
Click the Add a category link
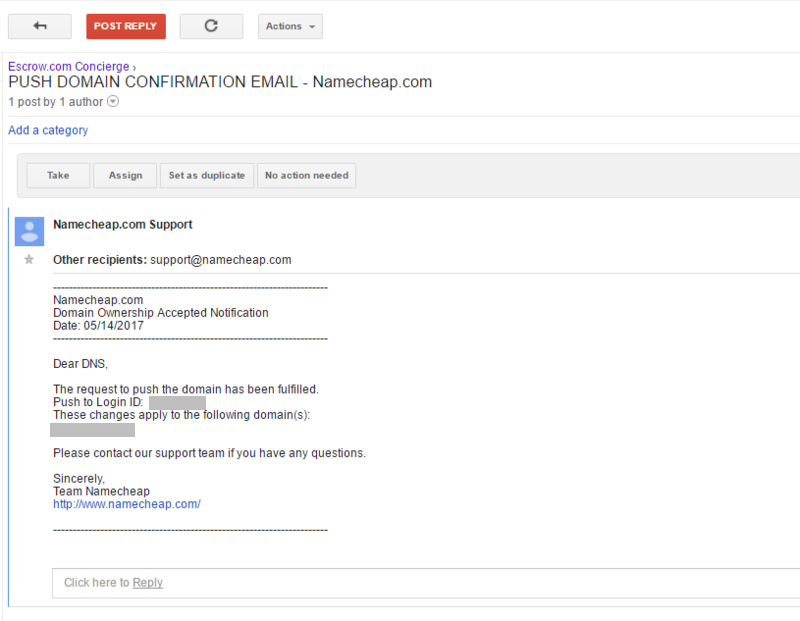(48, 130)
